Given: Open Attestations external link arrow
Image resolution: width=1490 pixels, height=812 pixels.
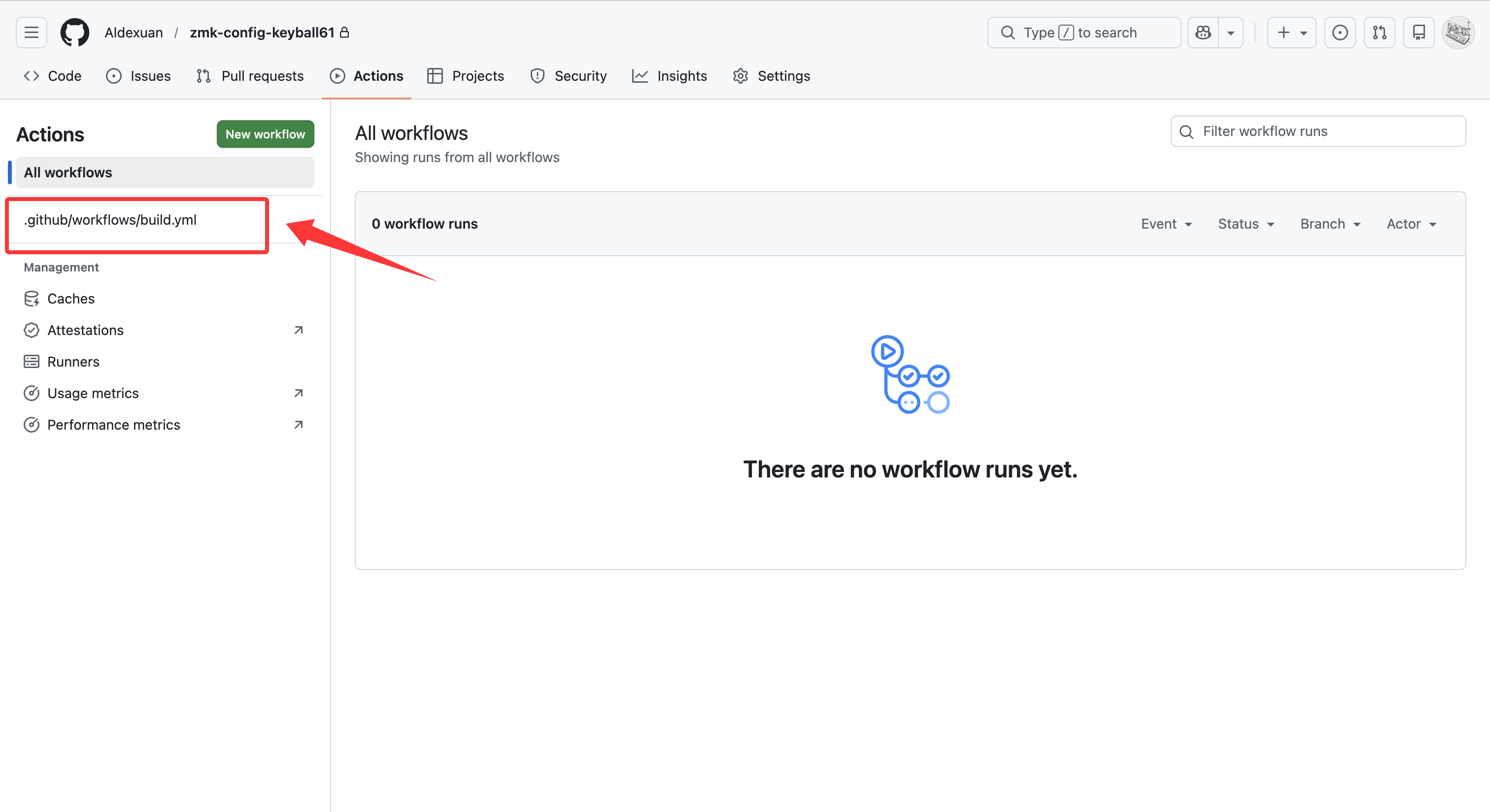Looking at the screenshot, I should [x=299, y=330].
